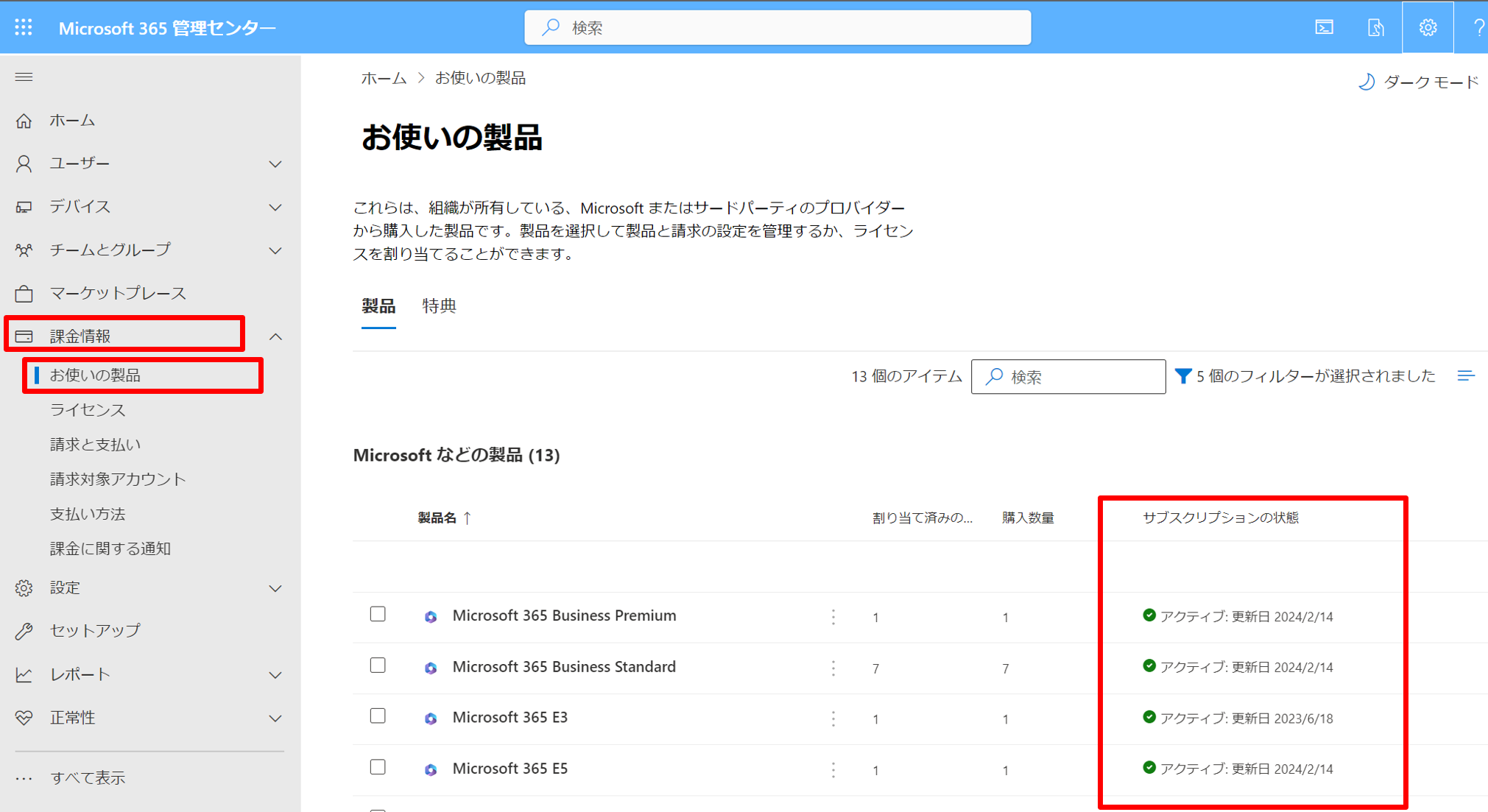Viewport: 1488px width, 812px height.
Task: Click the ホーム breadcrumb link
Action: pyautogui.click(x=384, y=78)
